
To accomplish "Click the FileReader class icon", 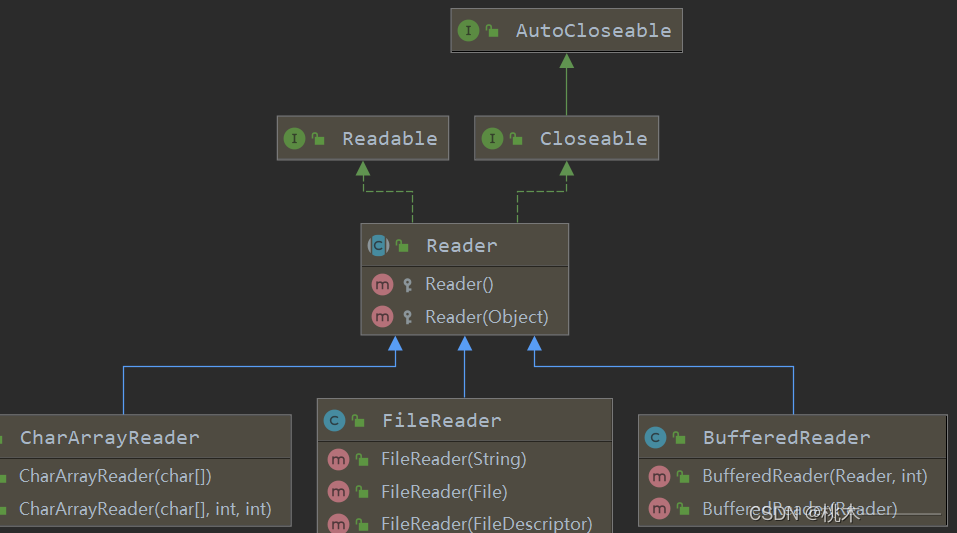I will pos(334,421).
